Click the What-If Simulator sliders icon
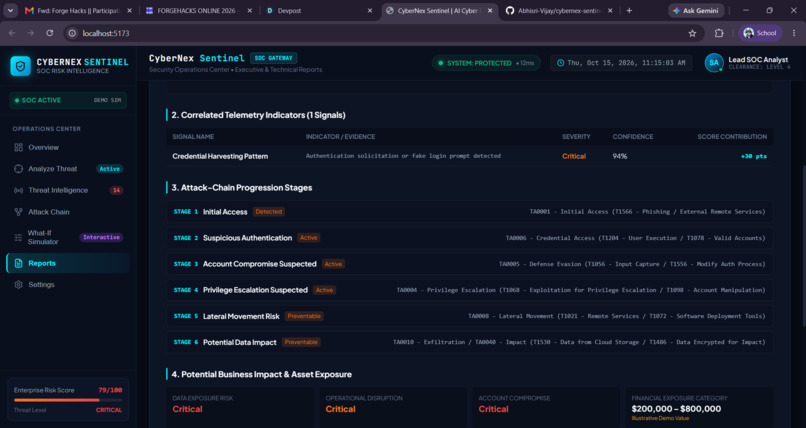The width and height of the screenshot is (806, 428). point(19,237)
